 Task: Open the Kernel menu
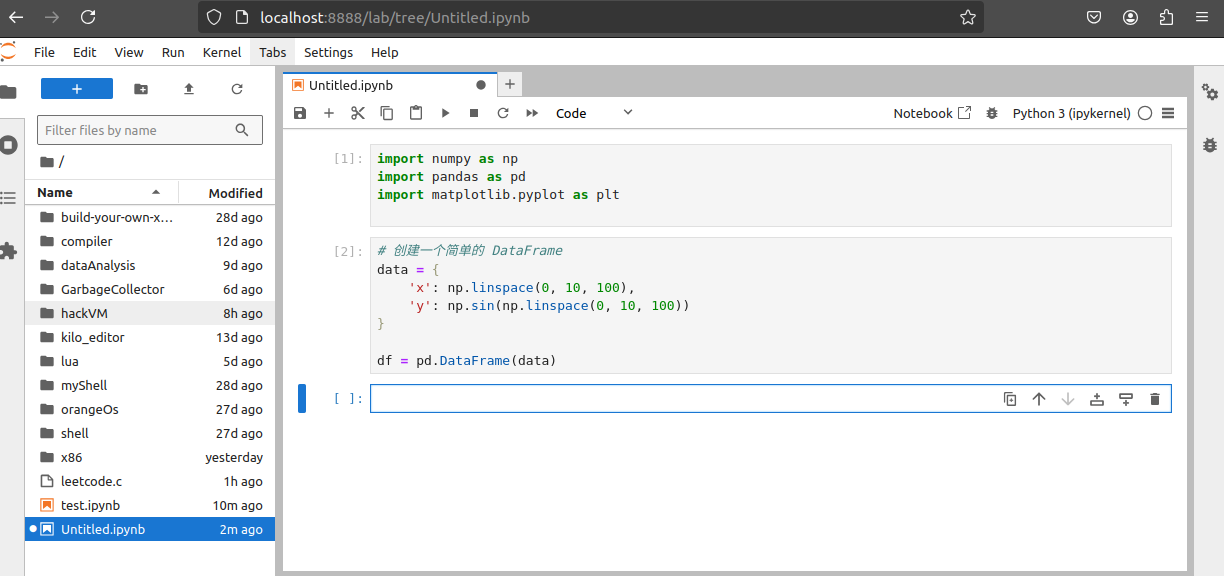222,52
